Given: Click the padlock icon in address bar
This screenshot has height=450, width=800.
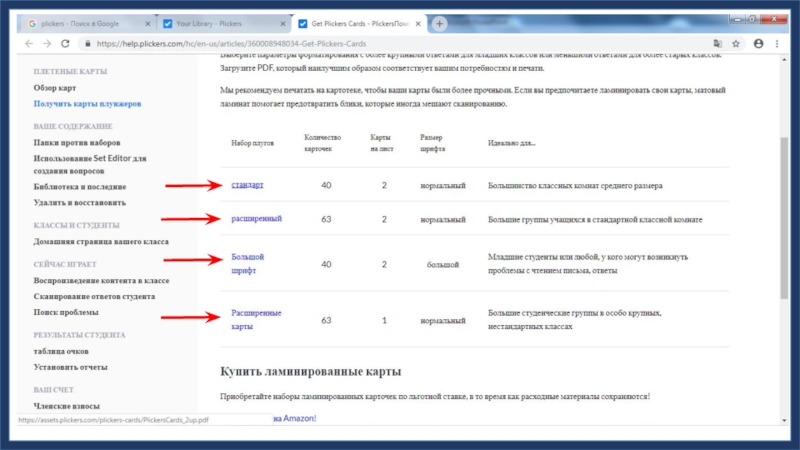Looking at the screenshot, I should 88,44.
